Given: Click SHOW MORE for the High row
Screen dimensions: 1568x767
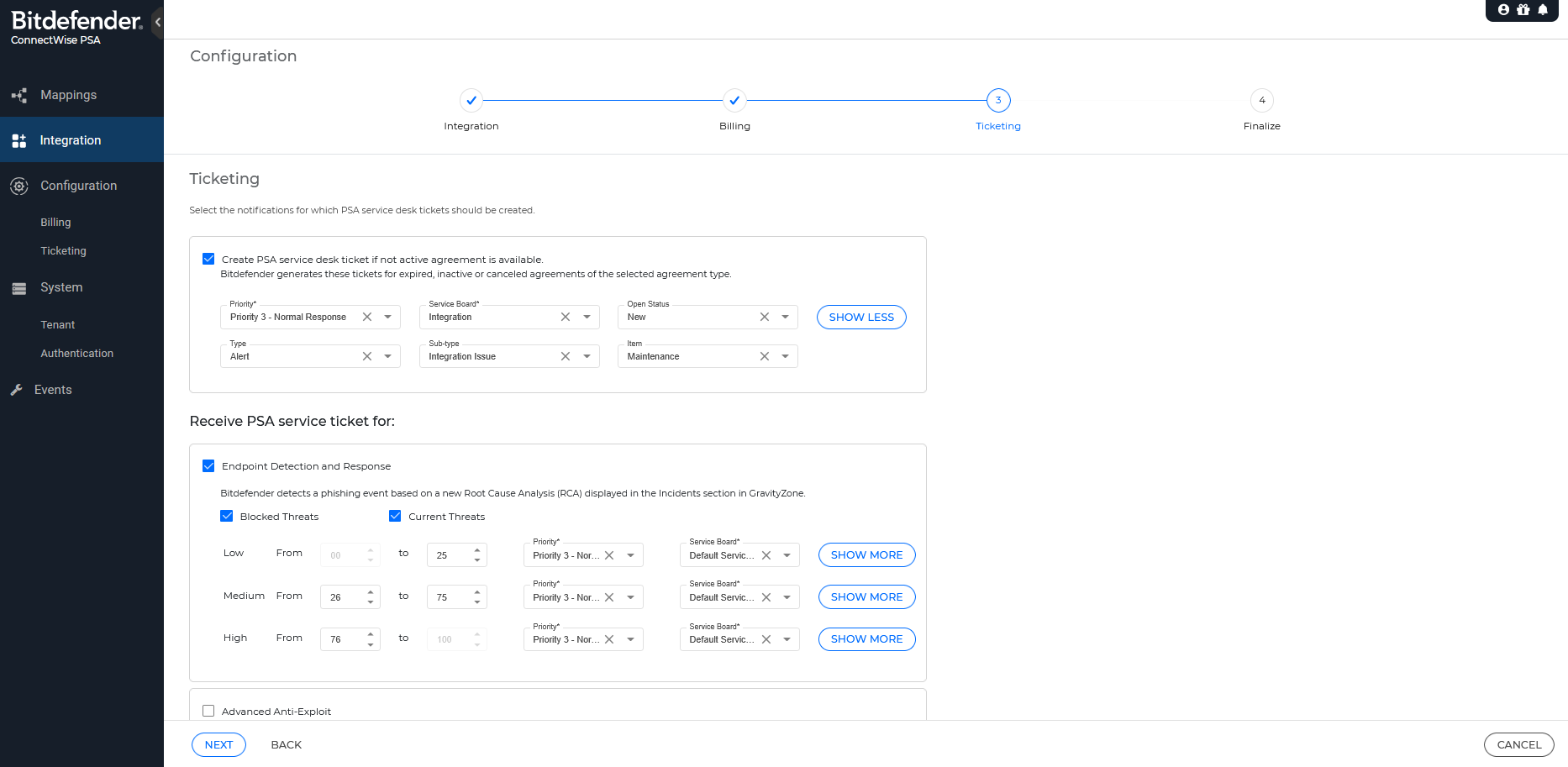Looking at the screenshot, I should (x=866, y=639).
